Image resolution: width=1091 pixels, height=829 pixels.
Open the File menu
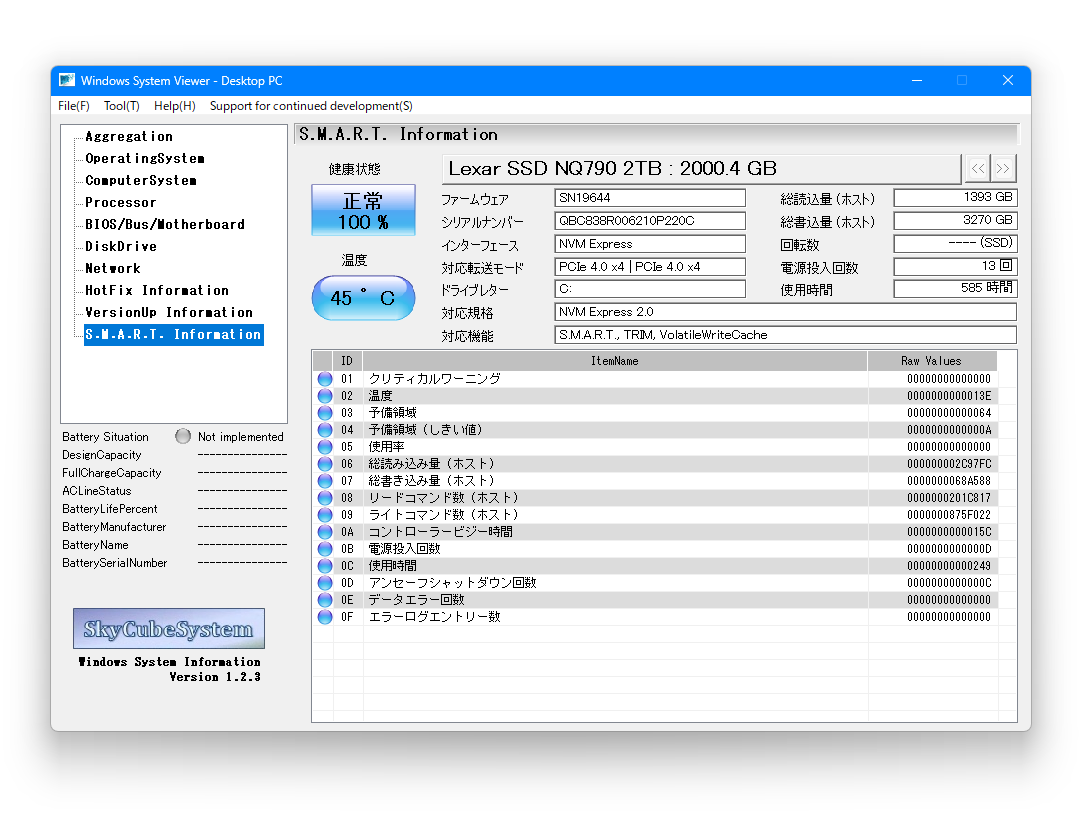(73, 105)
